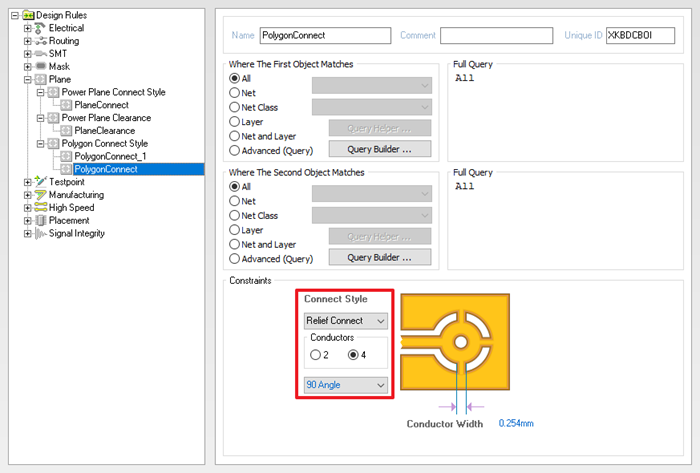
Task: Open the Relief Connect style dropdown
Action: 346,321
